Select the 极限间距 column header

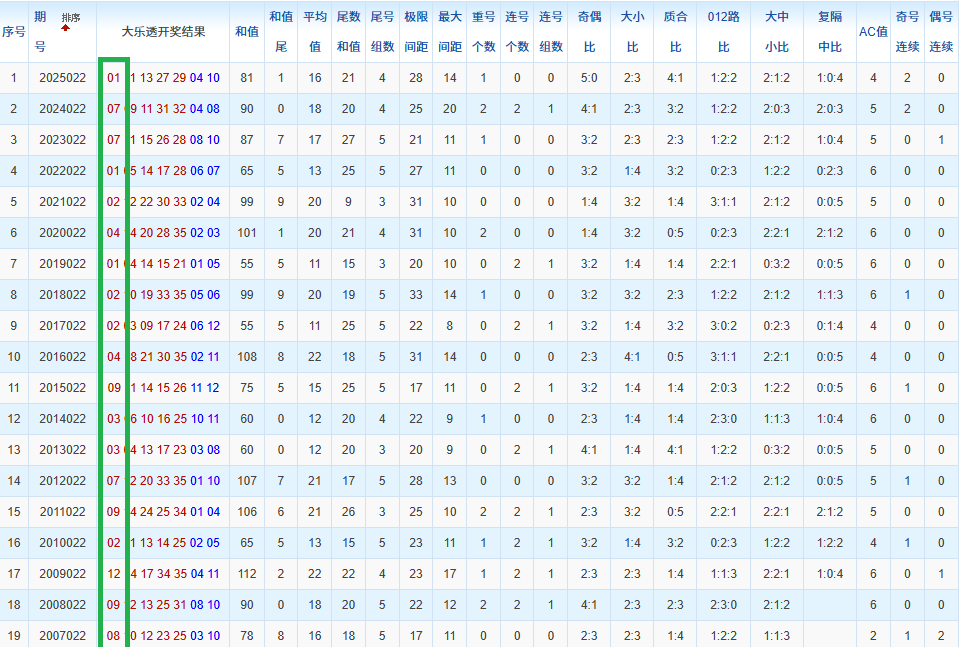[x=416, y=31]
